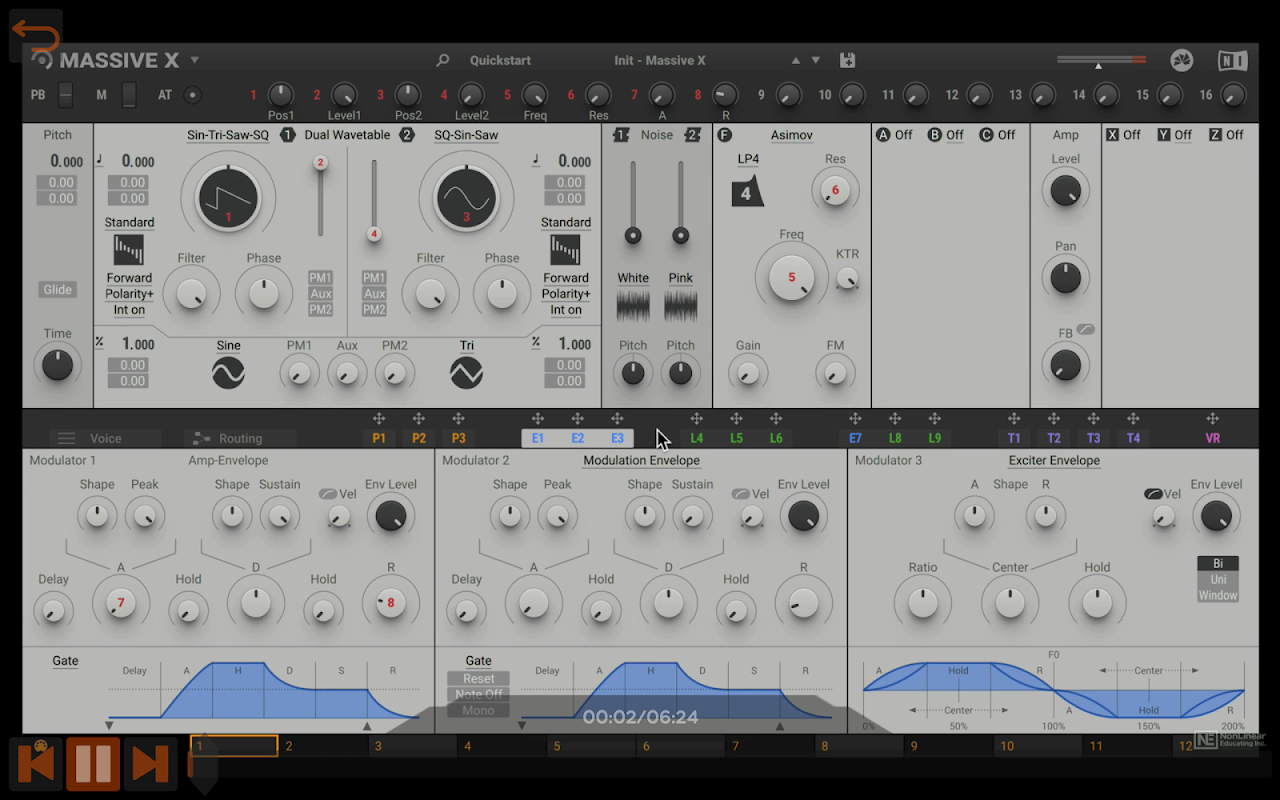This screenshot has height=800, width=1280.
Task: Switch to the Routing tab
Action: point(240,438)
